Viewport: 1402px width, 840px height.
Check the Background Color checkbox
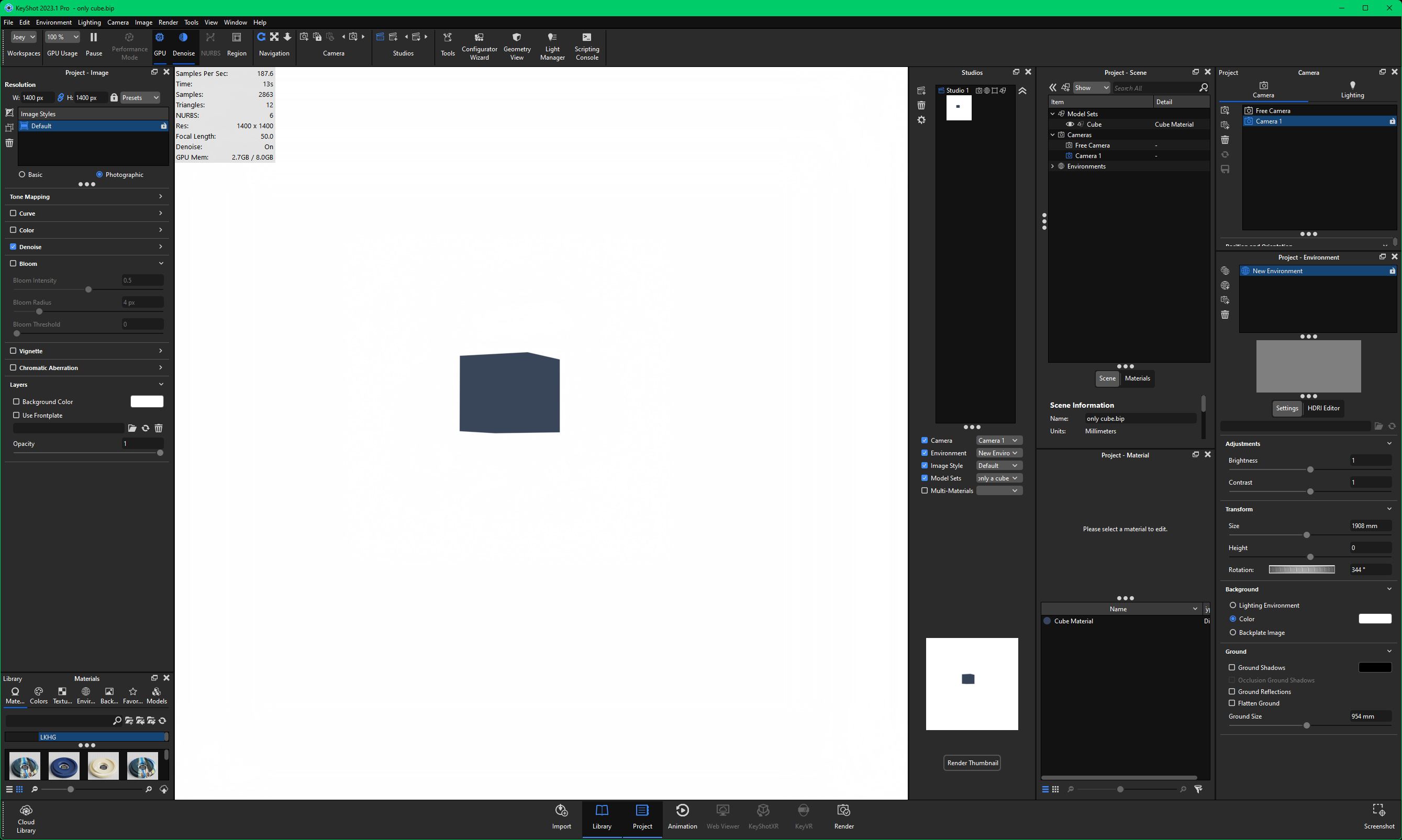[16, 402]
